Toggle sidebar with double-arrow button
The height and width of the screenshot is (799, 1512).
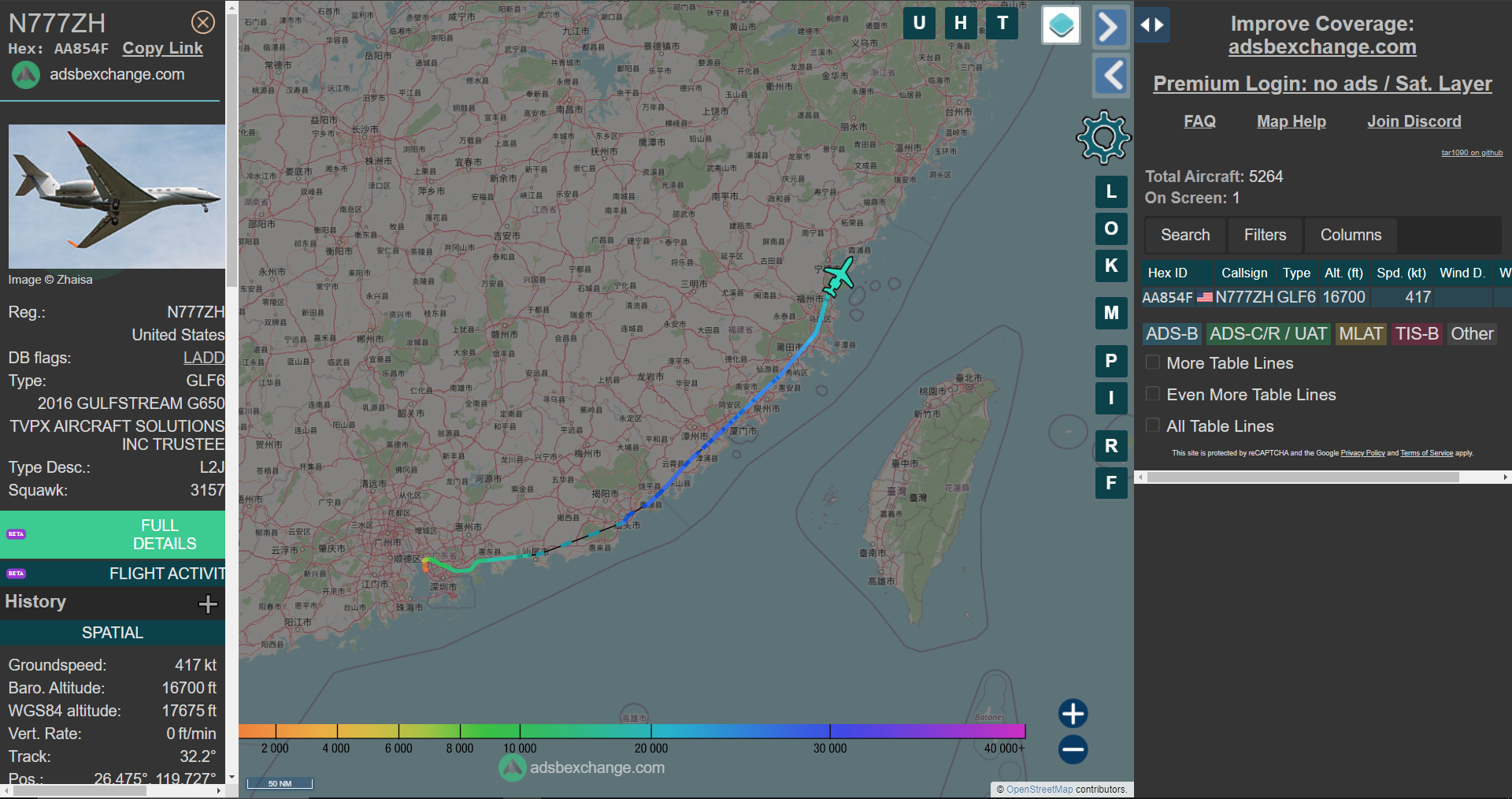[x=1152, y=25]
